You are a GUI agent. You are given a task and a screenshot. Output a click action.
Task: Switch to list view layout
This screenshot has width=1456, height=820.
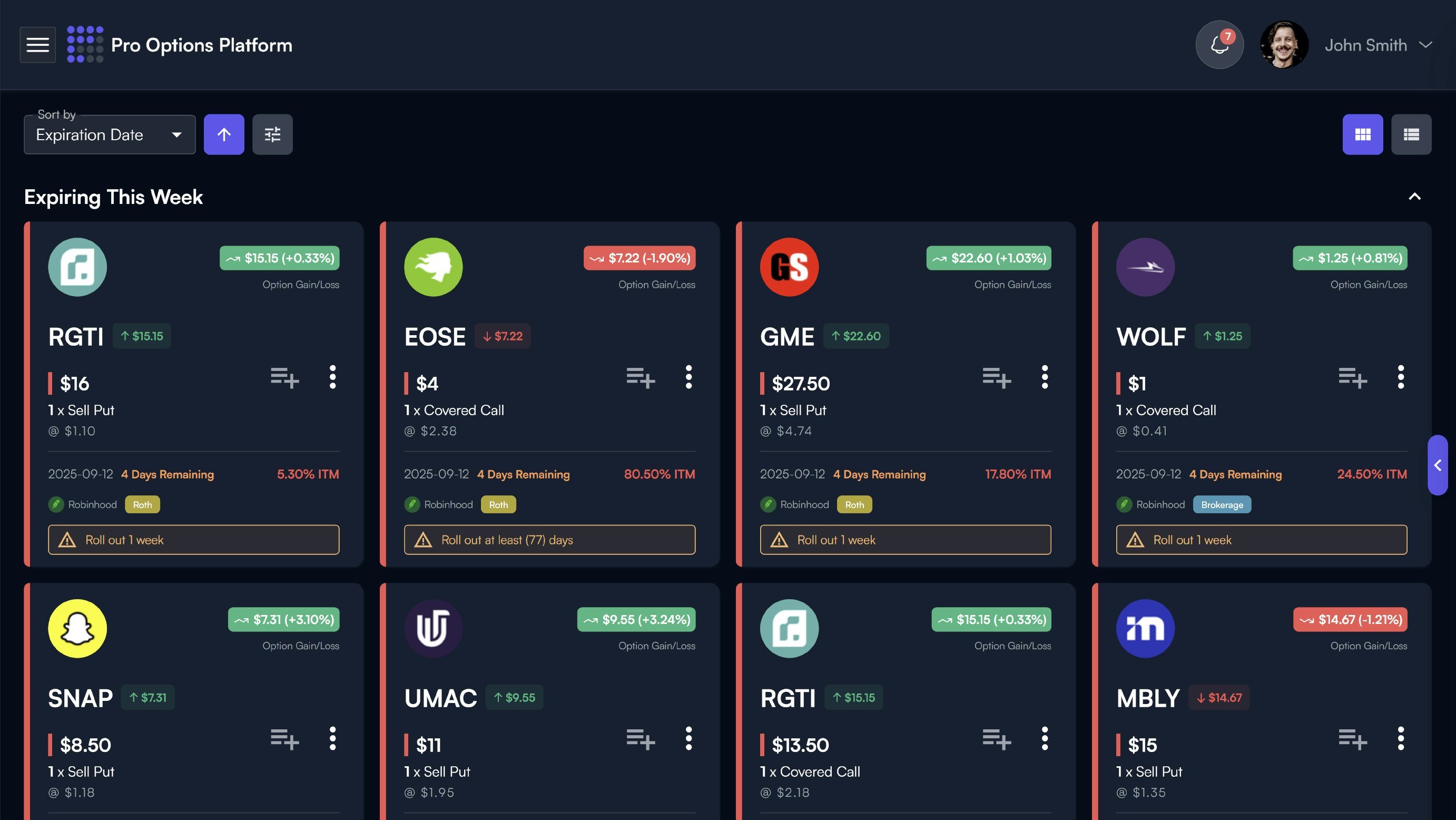click(x=1411, y=134)
